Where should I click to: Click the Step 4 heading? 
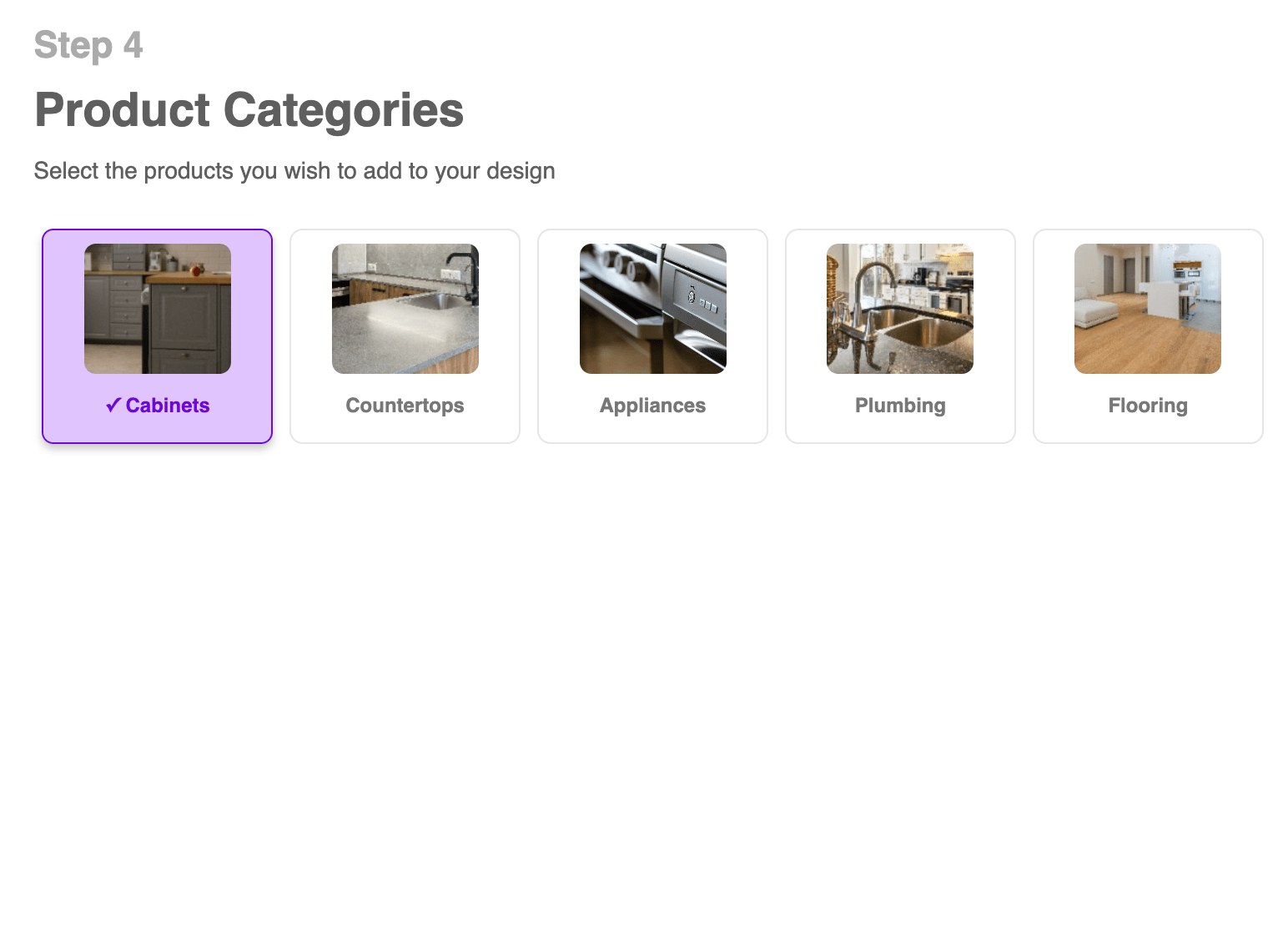[88, 45]
